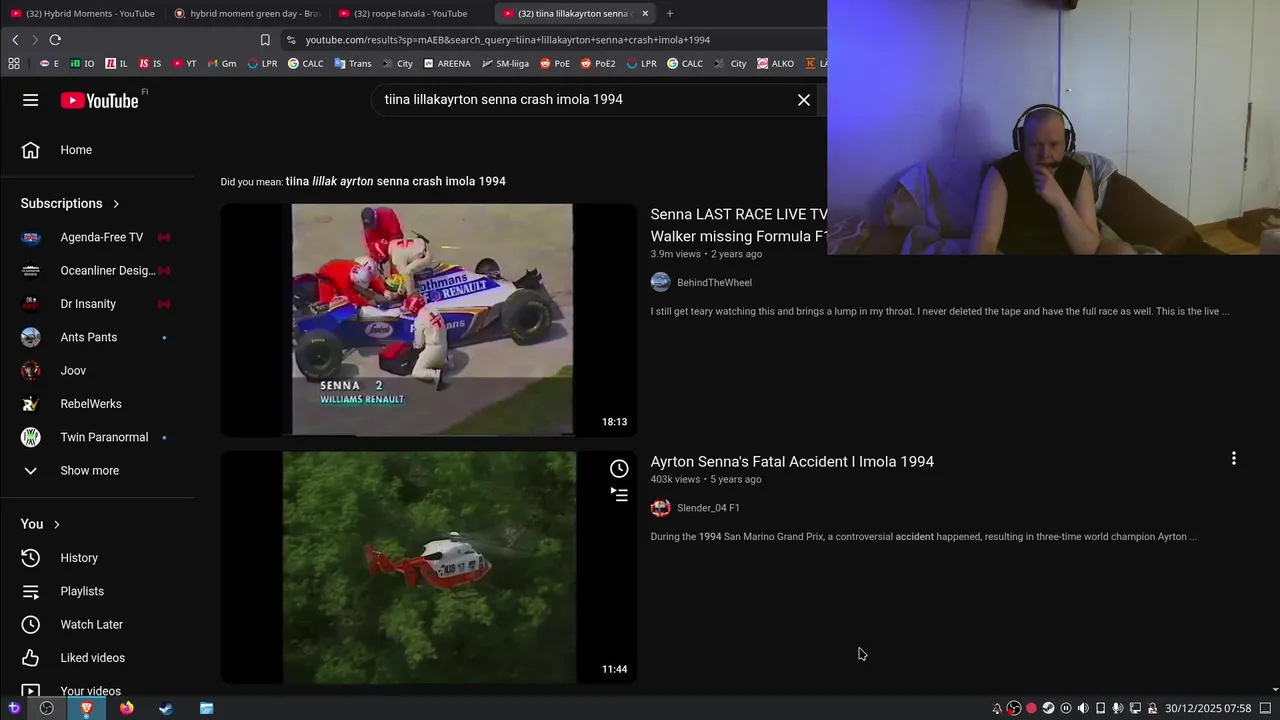This screenshot has height=720, width=1280.
Task: Open the Trans bookmark
Action: pos(353,63)
